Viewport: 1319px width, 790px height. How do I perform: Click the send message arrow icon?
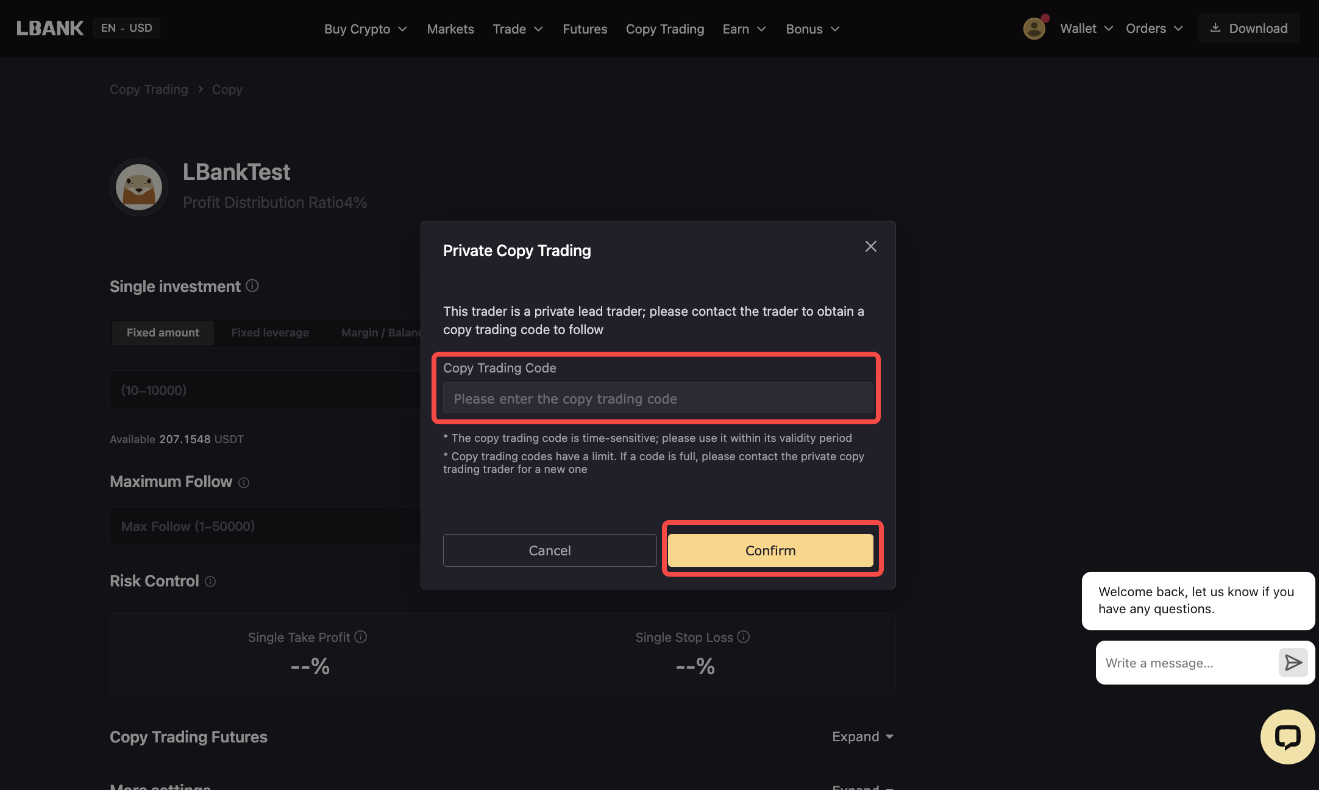click(x=1293, y=663)
